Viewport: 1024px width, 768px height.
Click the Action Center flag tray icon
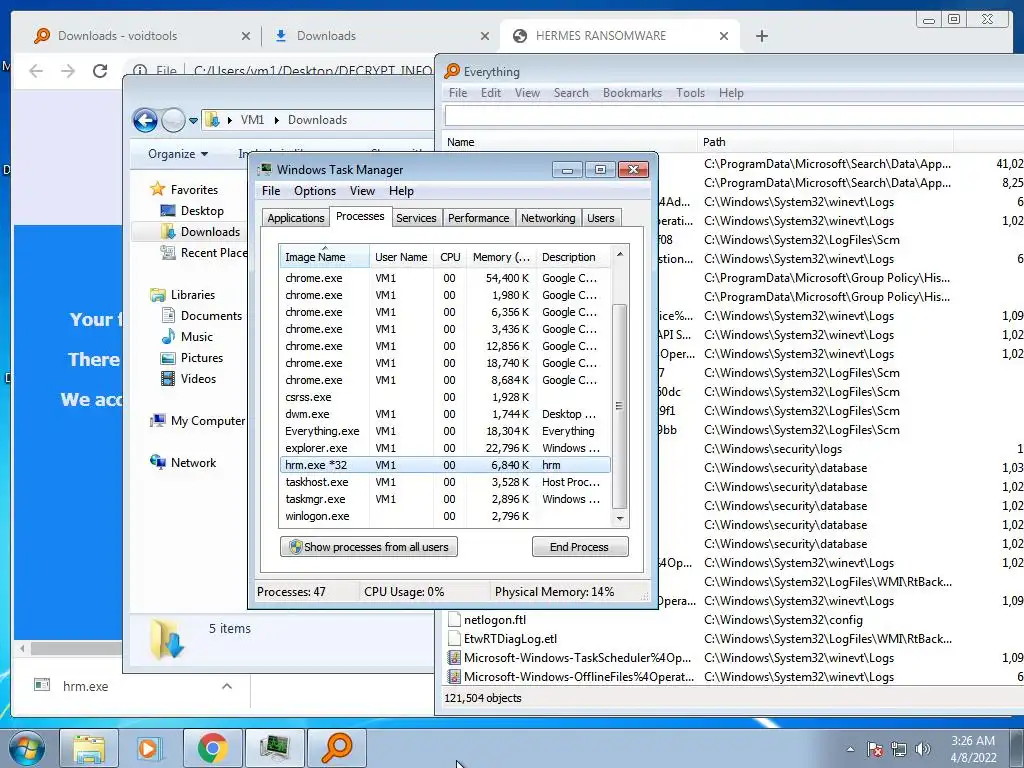[875, 749]
